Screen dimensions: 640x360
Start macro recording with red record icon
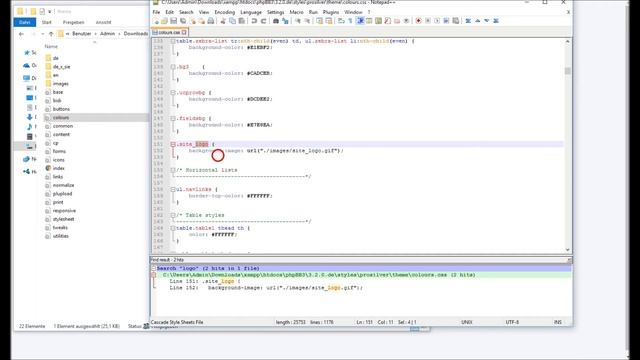418,21
